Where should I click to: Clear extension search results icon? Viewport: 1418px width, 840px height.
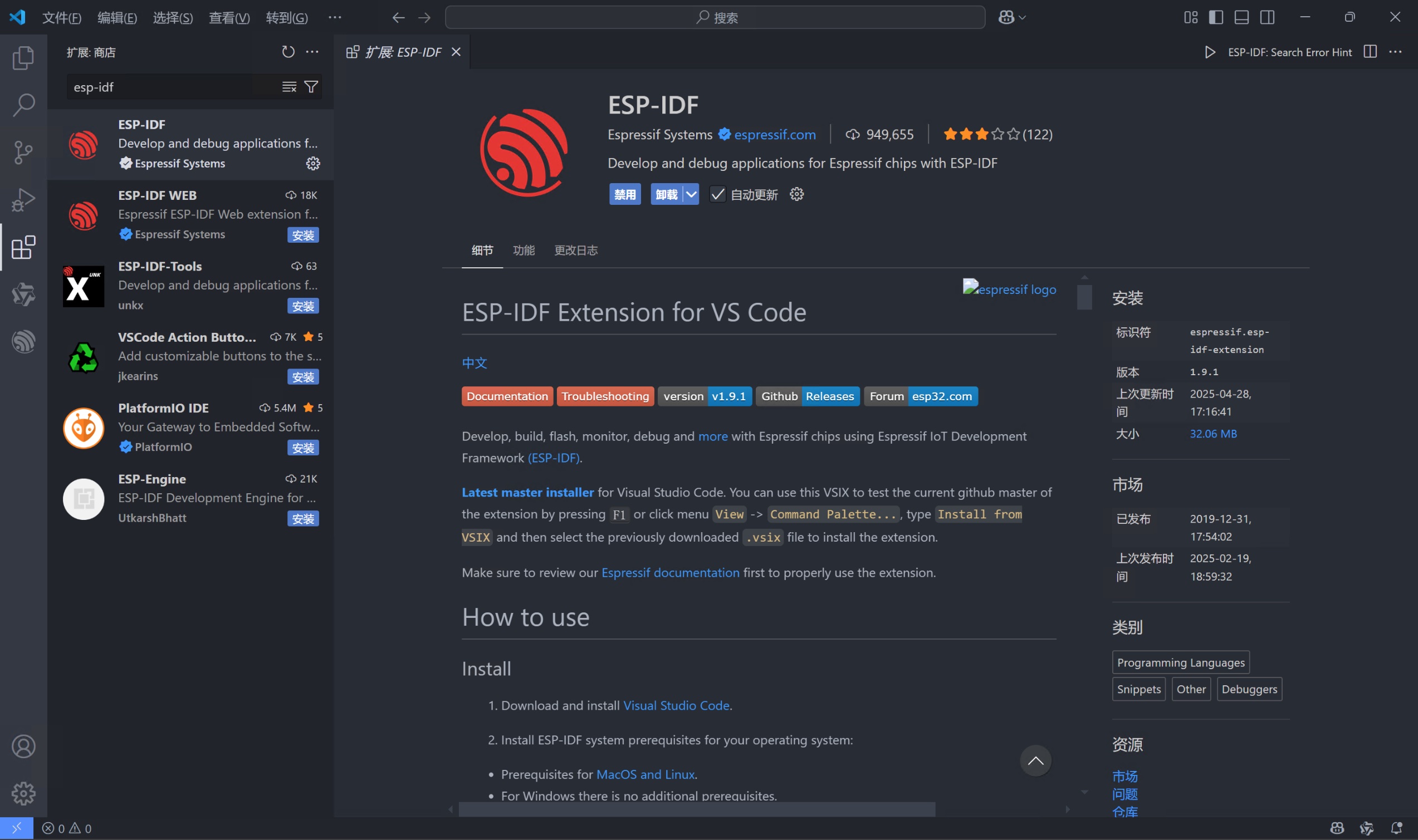click(290, 87)
